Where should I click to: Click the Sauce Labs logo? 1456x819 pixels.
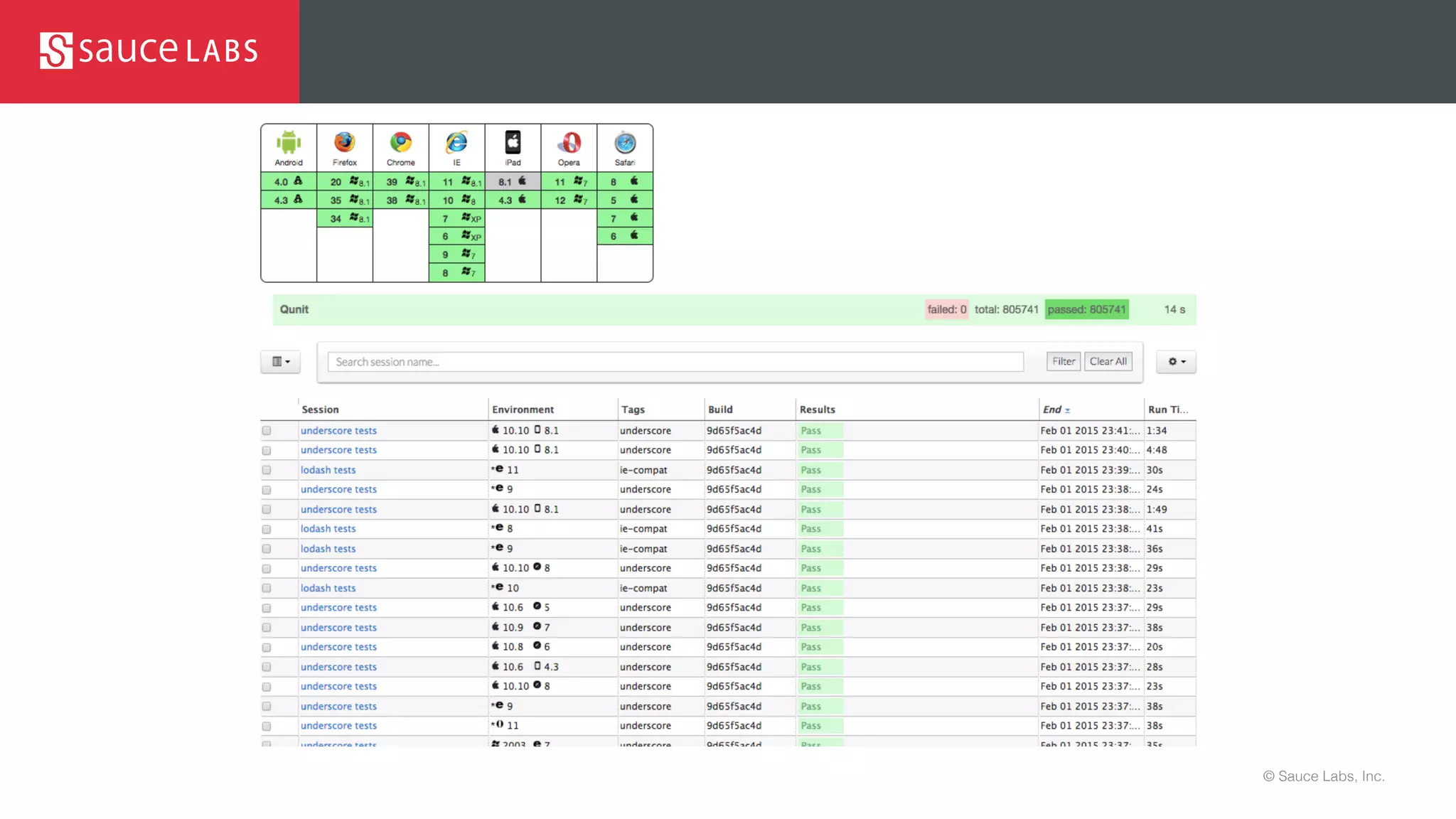click(149, 50)
